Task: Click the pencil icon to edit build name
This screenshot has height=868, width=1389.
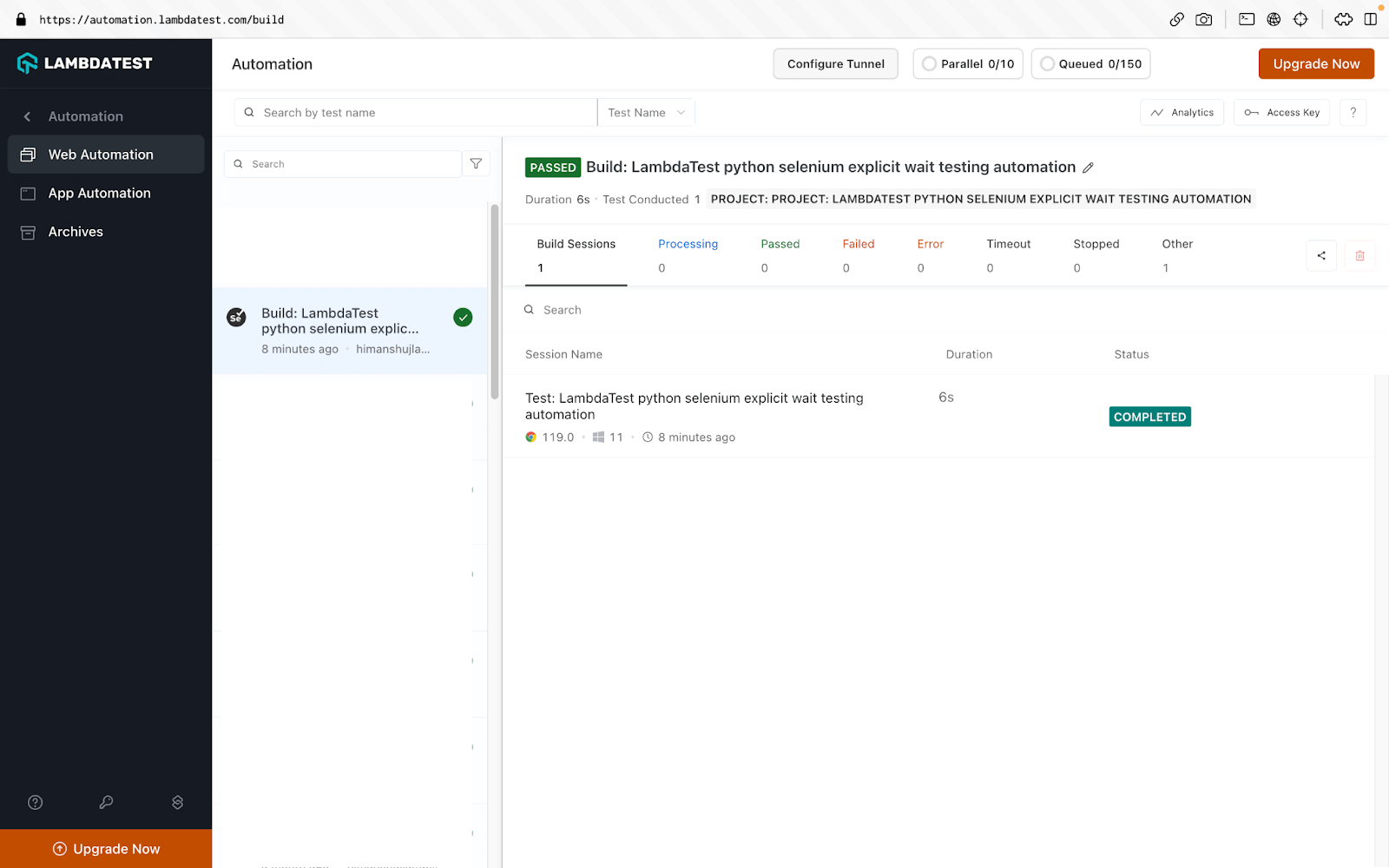Action: pyautogui.click(x=1088, y=168)
